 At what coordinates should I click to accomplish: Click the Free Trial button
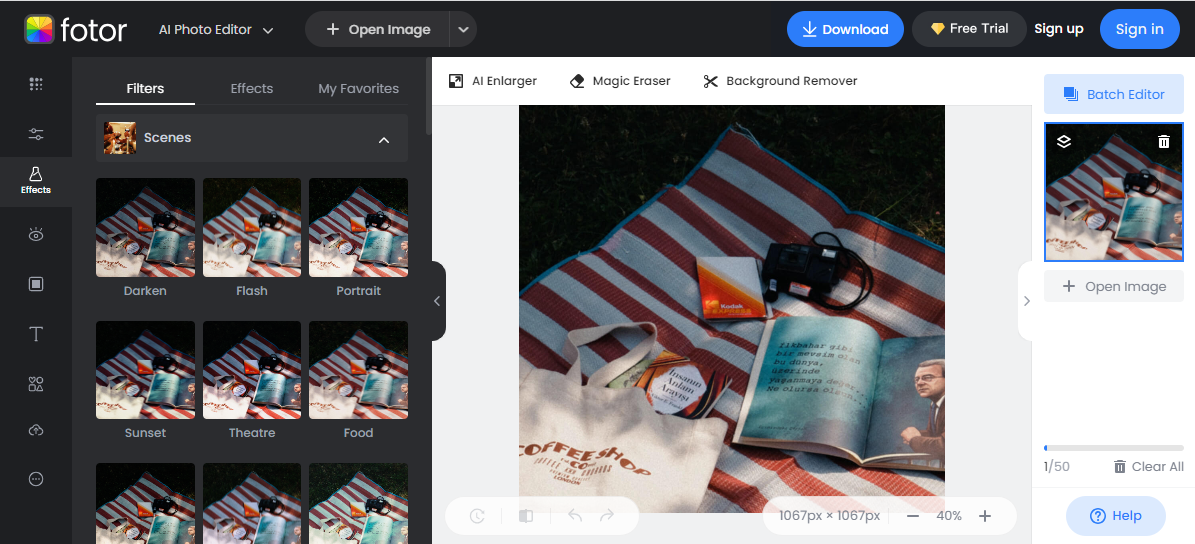969,29
